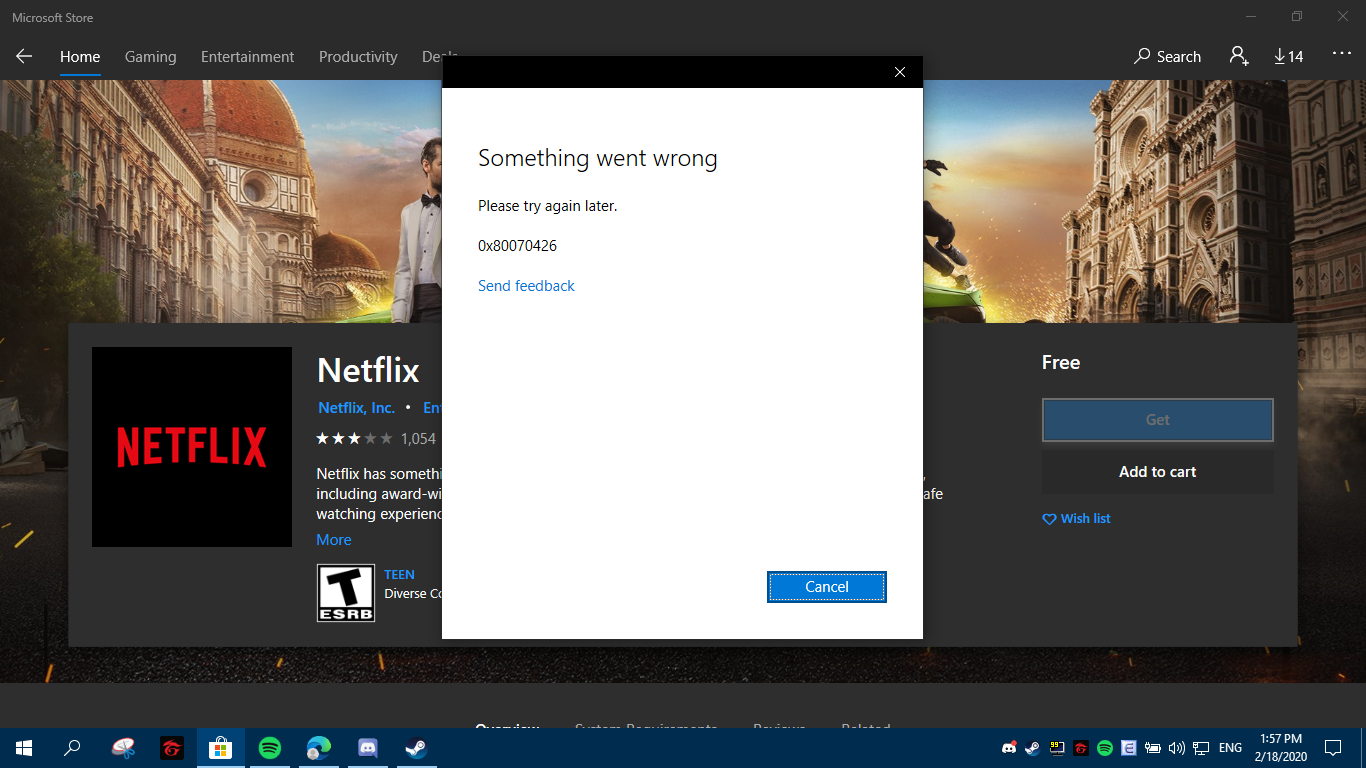Check the battery status tray icon
The image size is (1366, 768).
1153,747
